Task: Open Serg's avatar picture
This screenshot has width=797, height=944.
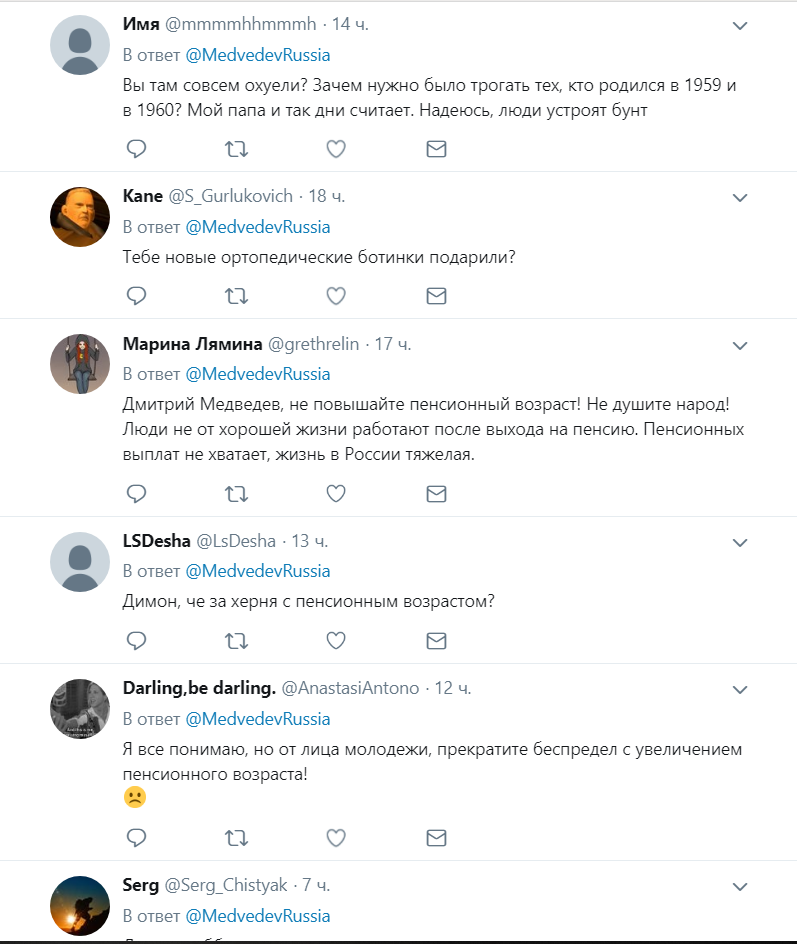Action: click(x=80, y=904)
